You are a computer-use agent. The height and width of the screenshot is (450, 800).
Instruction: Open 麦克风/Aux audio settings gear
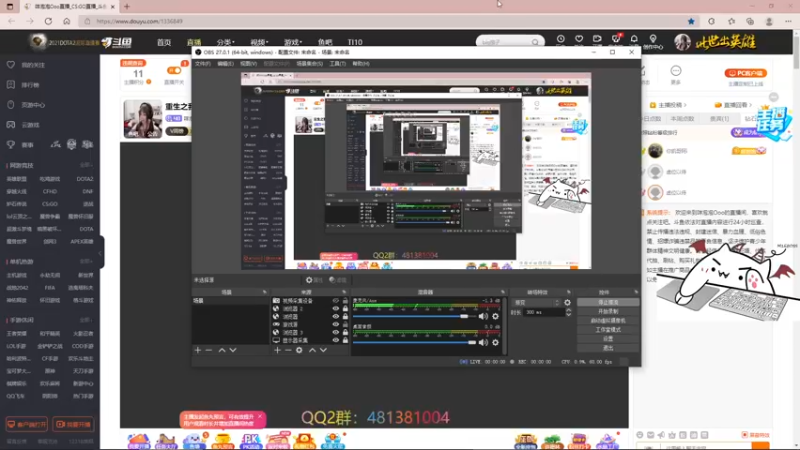point(495,316)
